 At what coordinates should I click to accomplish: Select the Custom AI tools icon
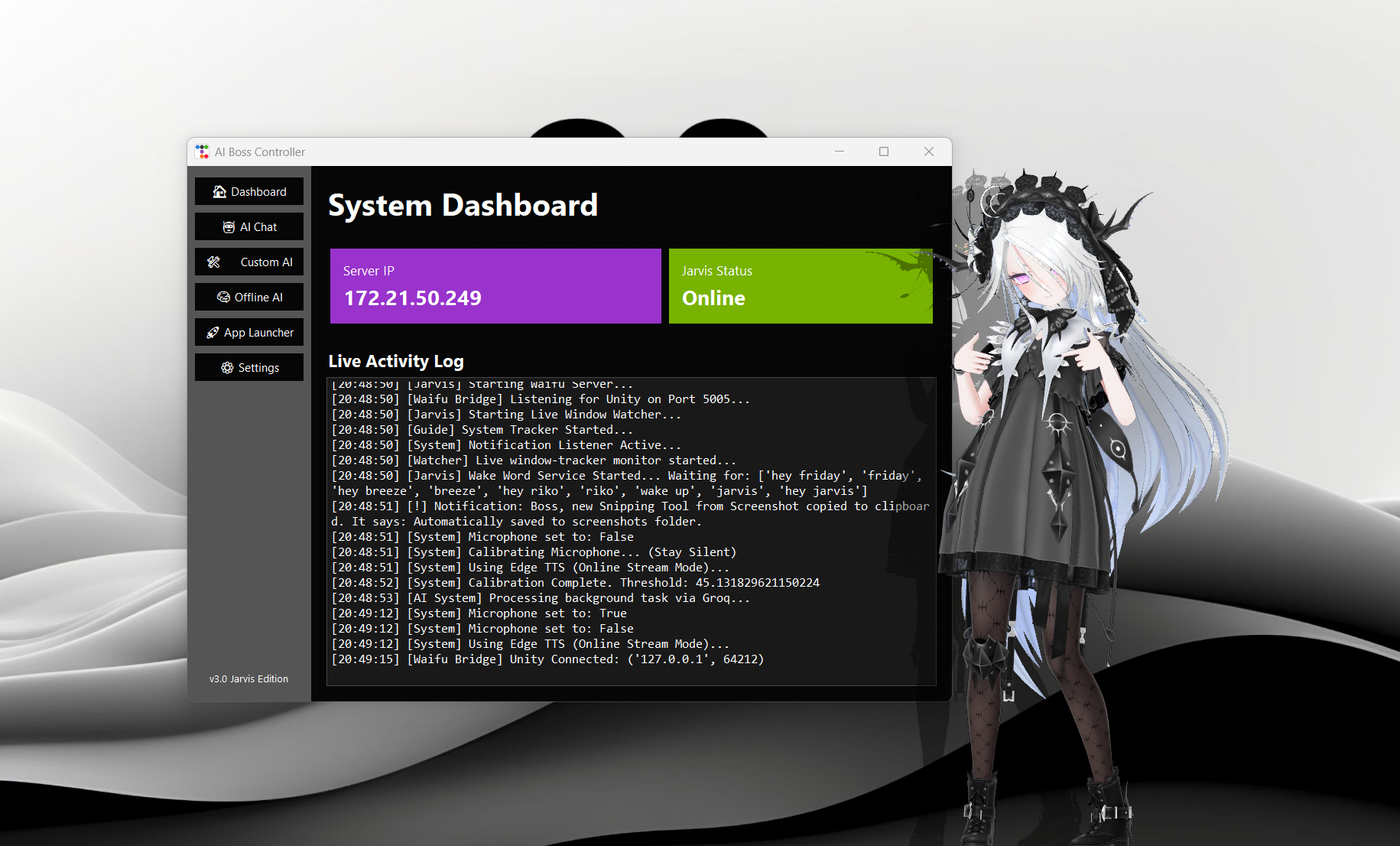coord(214,262)
